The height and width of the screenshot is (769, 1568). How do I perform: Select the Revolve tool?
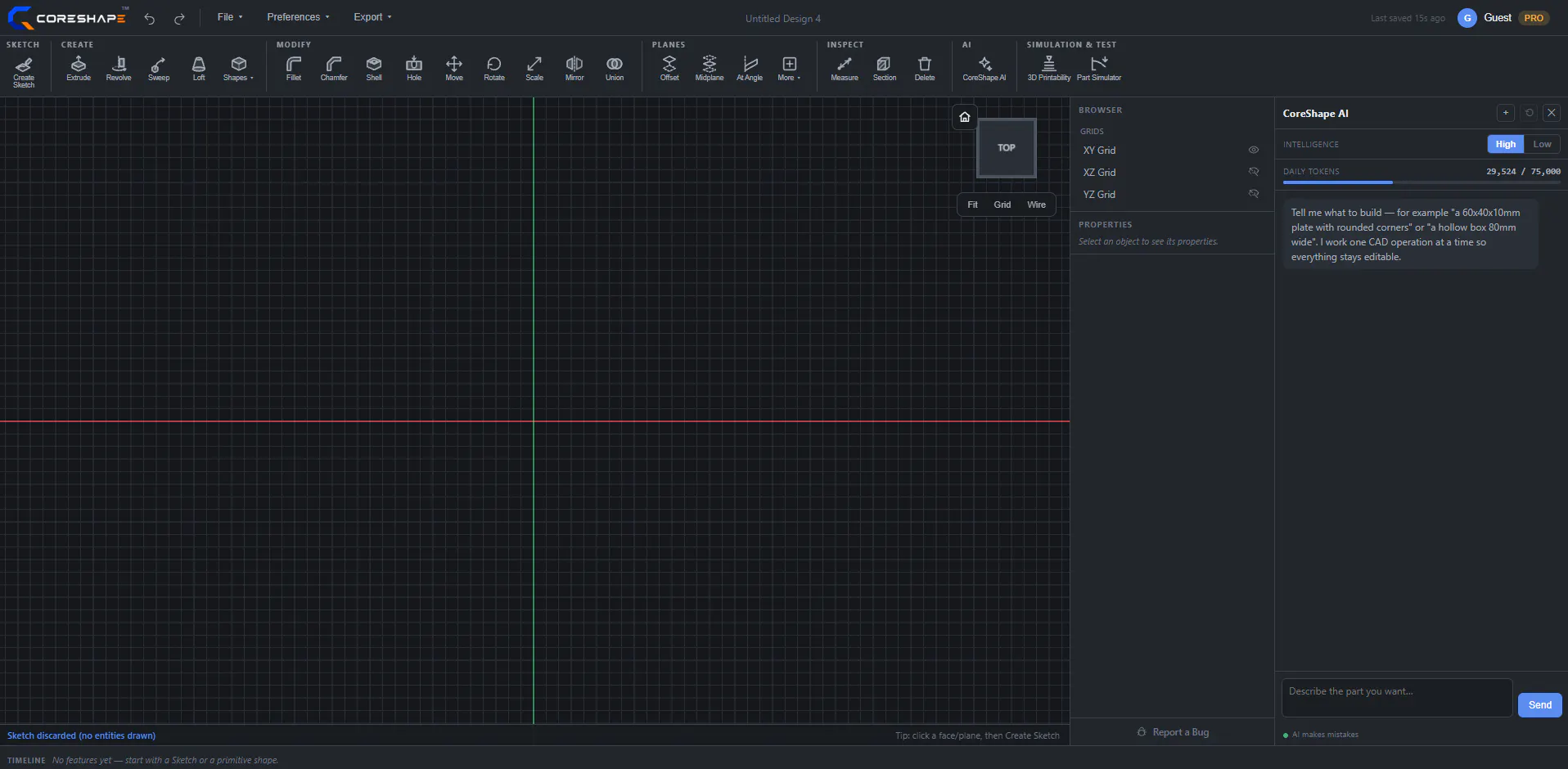coord(119,69)
